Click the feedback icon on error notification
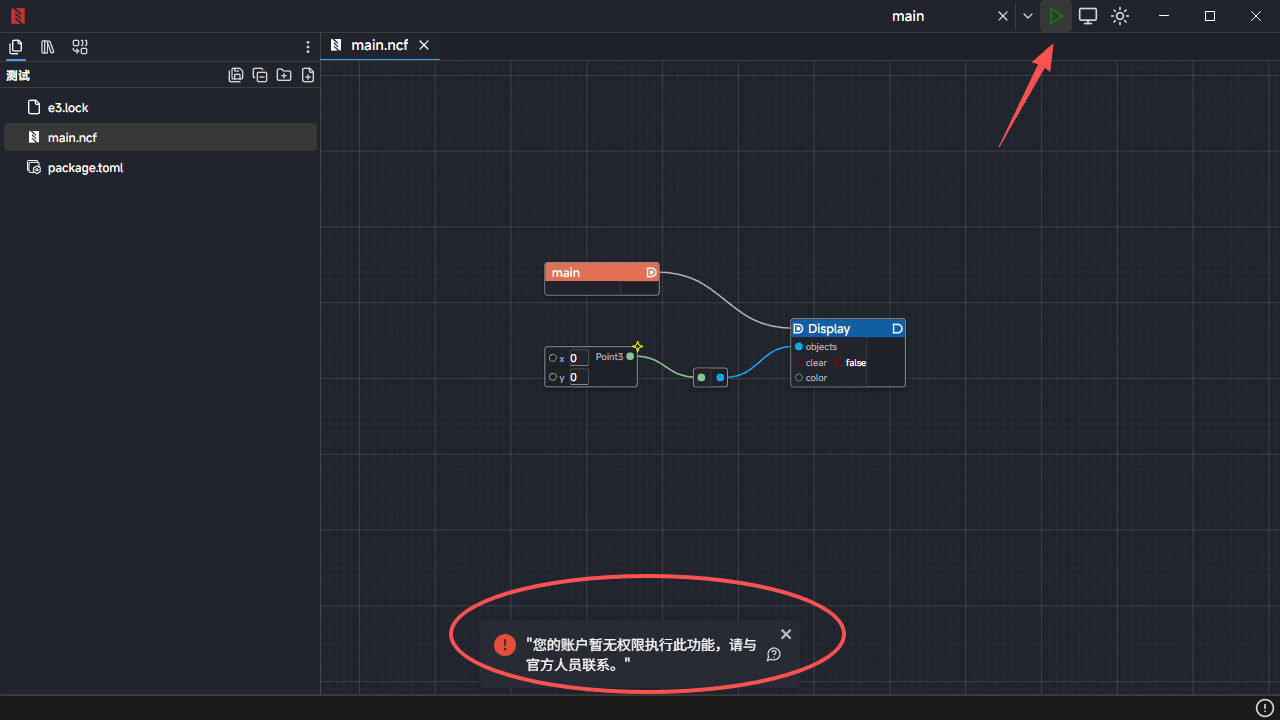 773,654
